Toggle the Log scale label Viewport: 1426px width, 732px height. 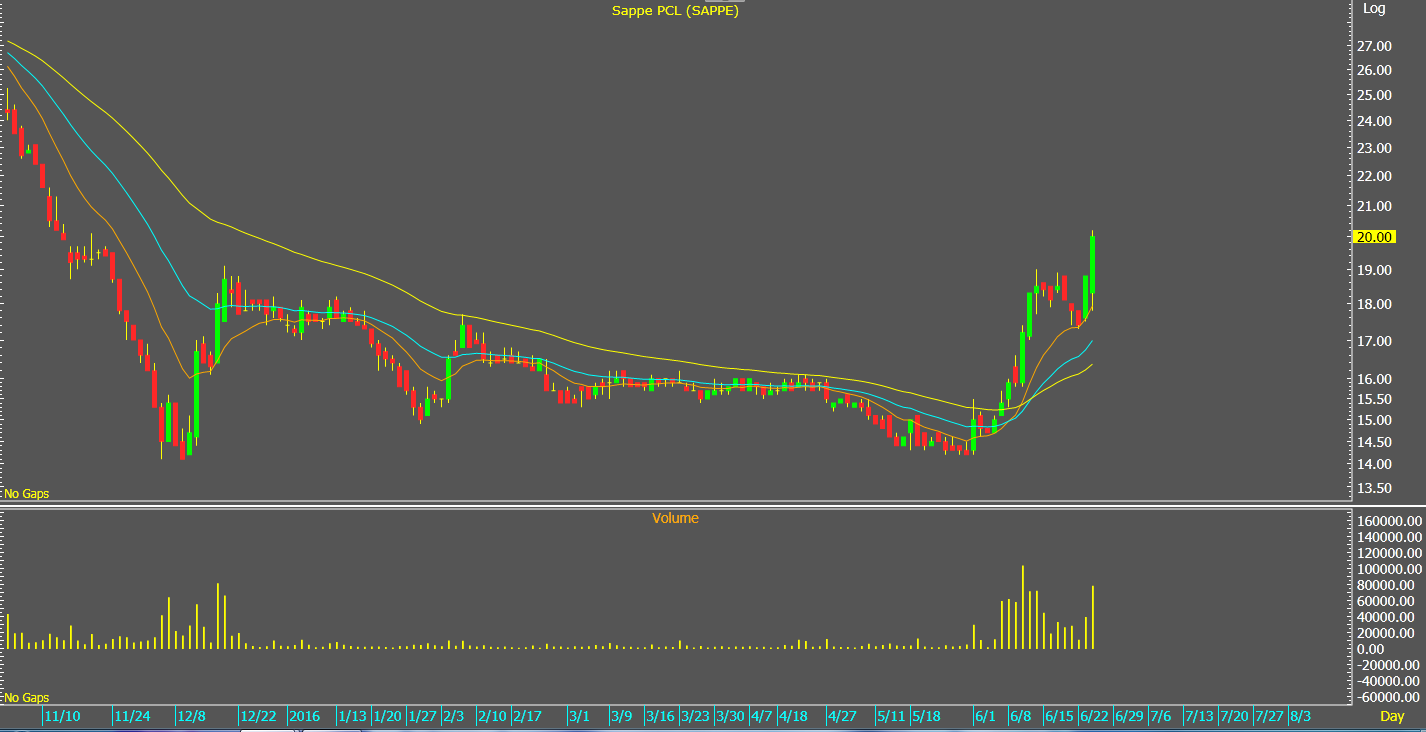pyautogui.click(x=1374, y=8)
